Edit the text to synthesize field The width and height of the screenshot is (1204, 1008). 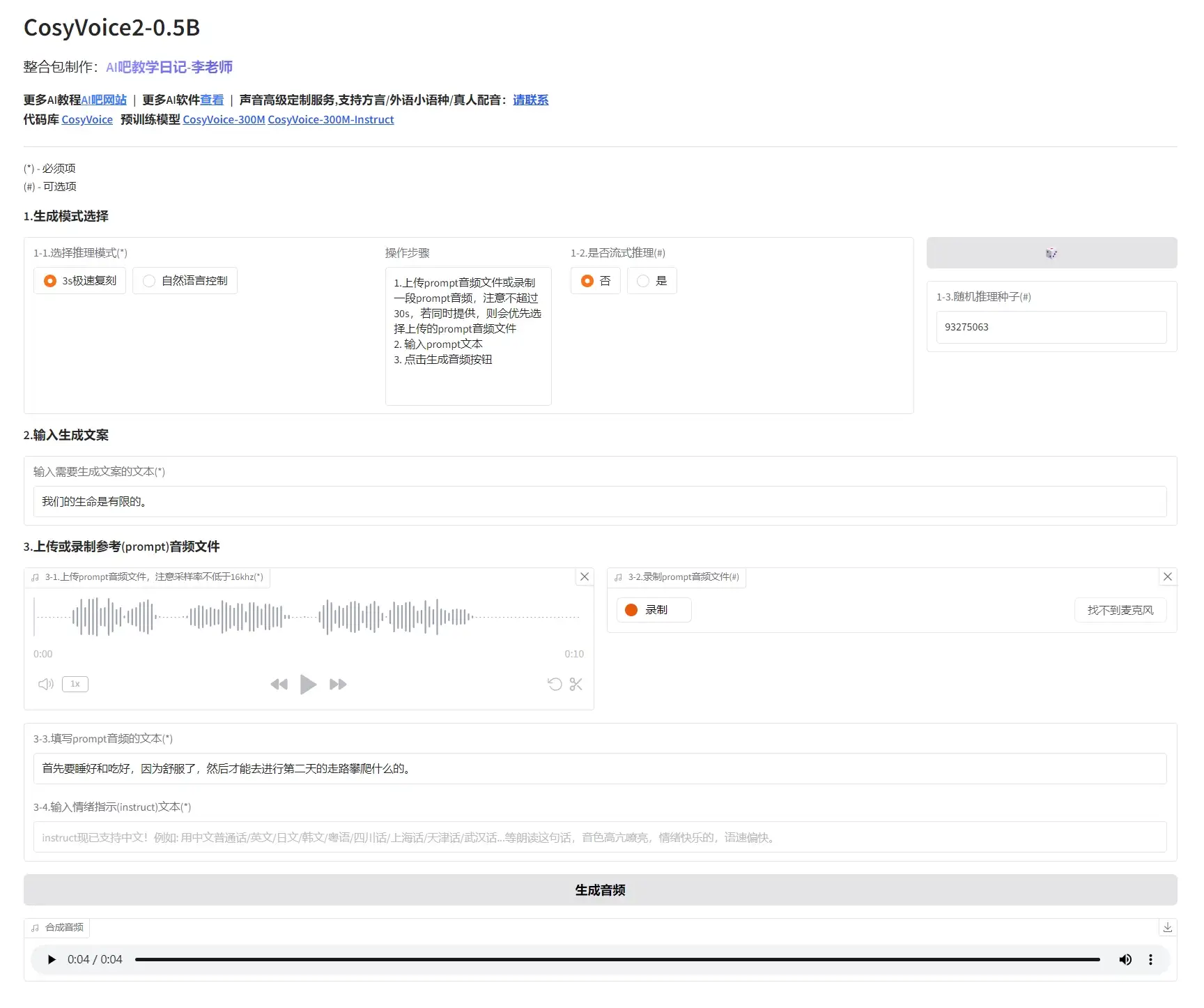(x=600, y=501)
